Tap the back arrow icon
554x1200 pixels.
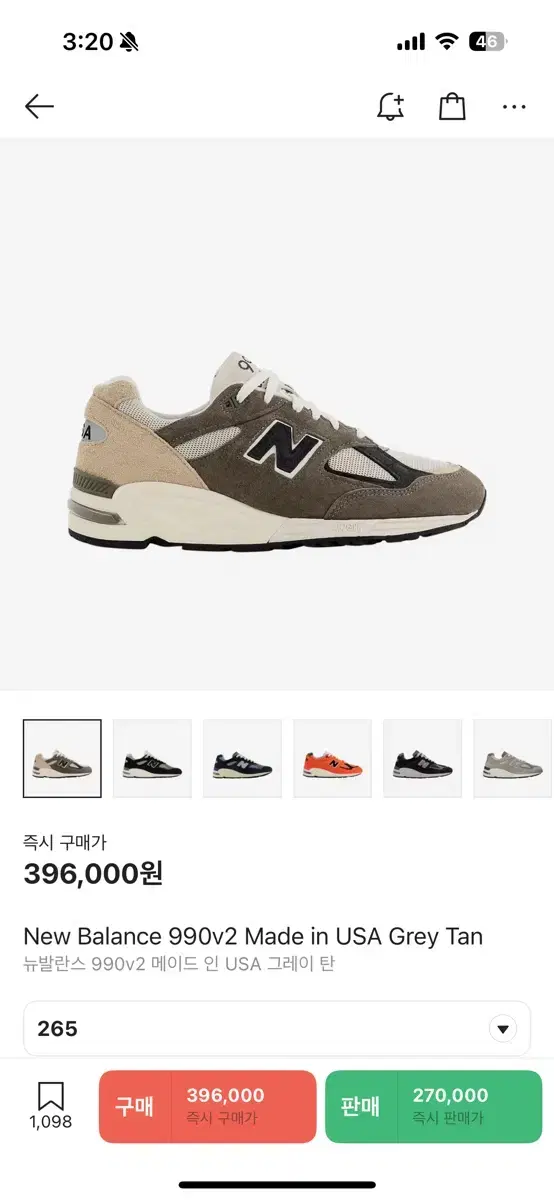click(x=39, y=107)
